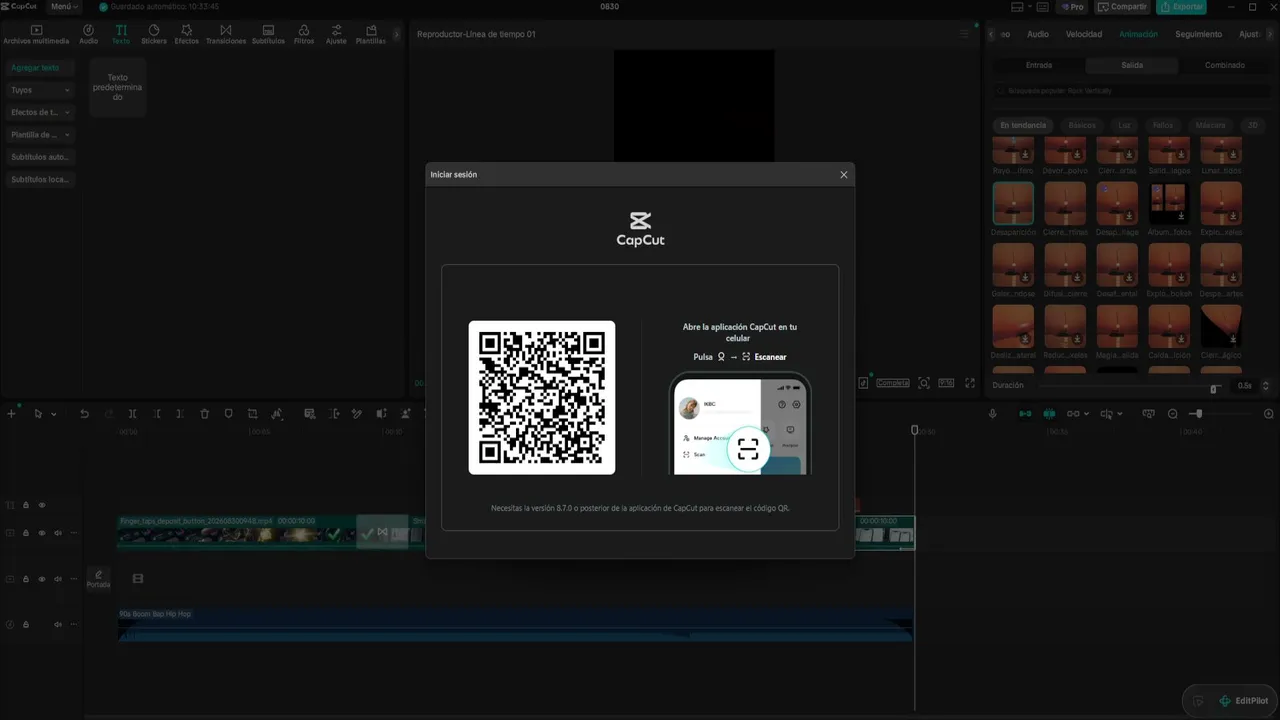This screenshot has width=1280, height=720.
Task: Click the undo arrow in timeline toolbar
Action: (84, 414)
